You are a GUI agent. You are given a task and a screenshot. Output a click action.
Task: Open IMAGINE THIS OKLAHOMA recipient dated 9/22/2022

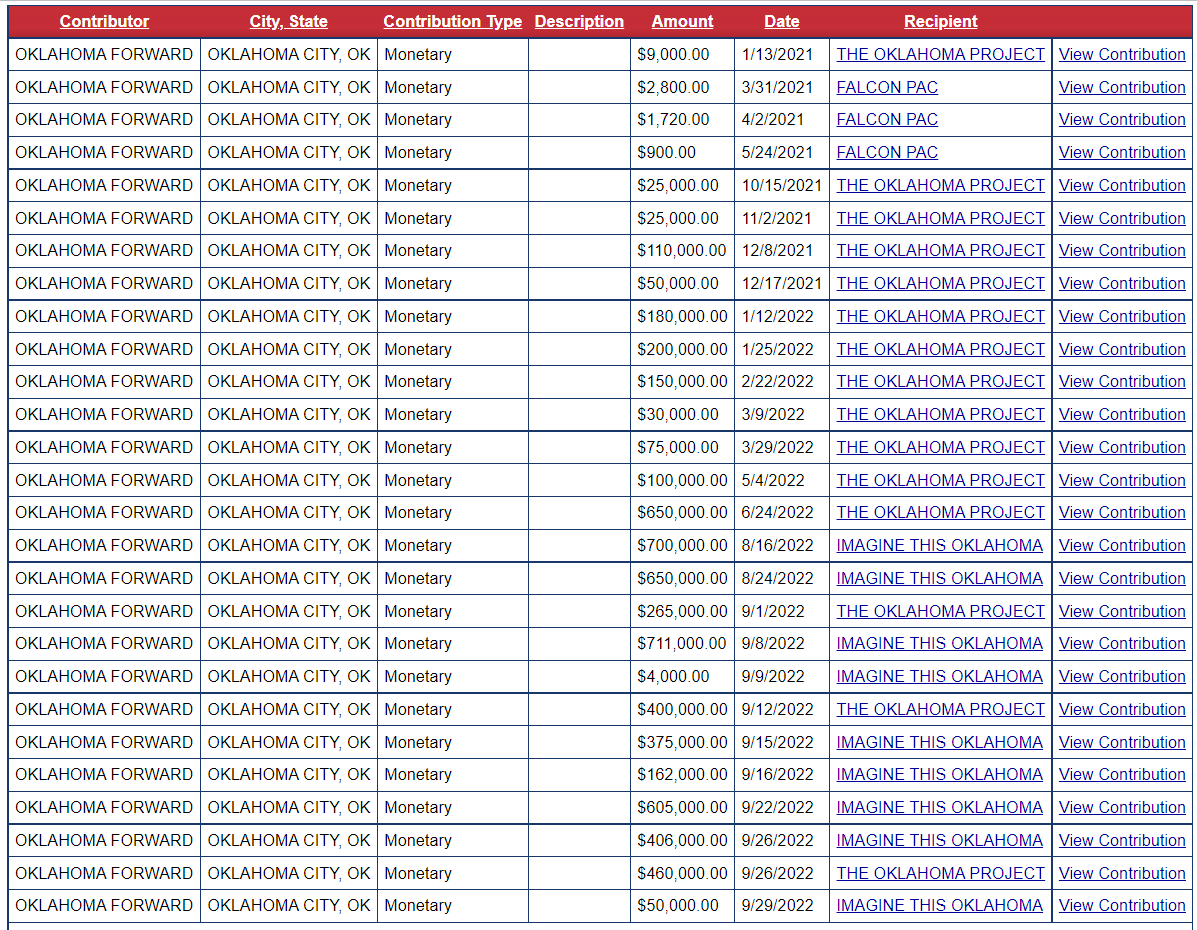tap(940, 807)
